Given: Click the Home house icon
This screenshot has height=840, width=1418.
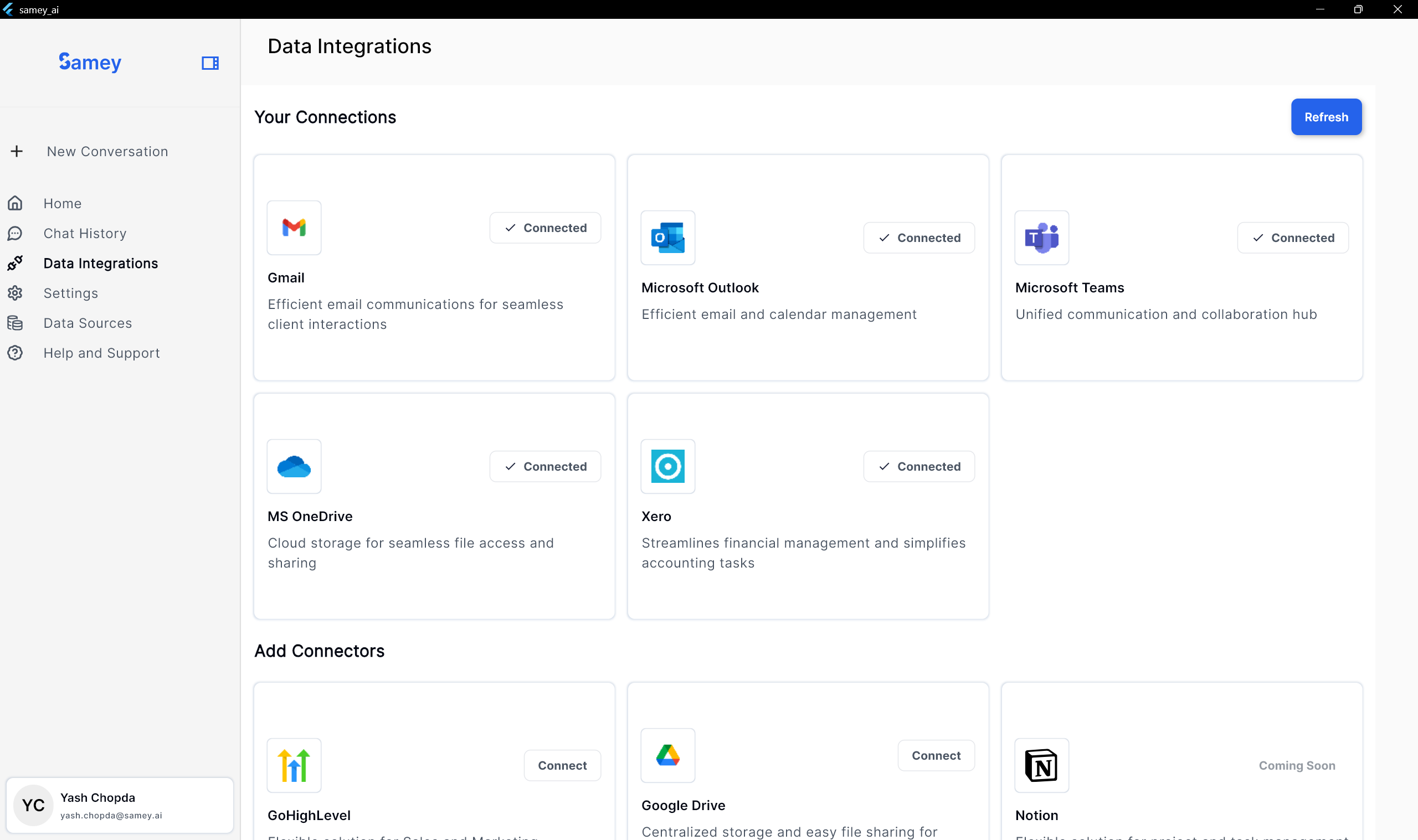Looking at the screenshot, I should tap(16, 203).
